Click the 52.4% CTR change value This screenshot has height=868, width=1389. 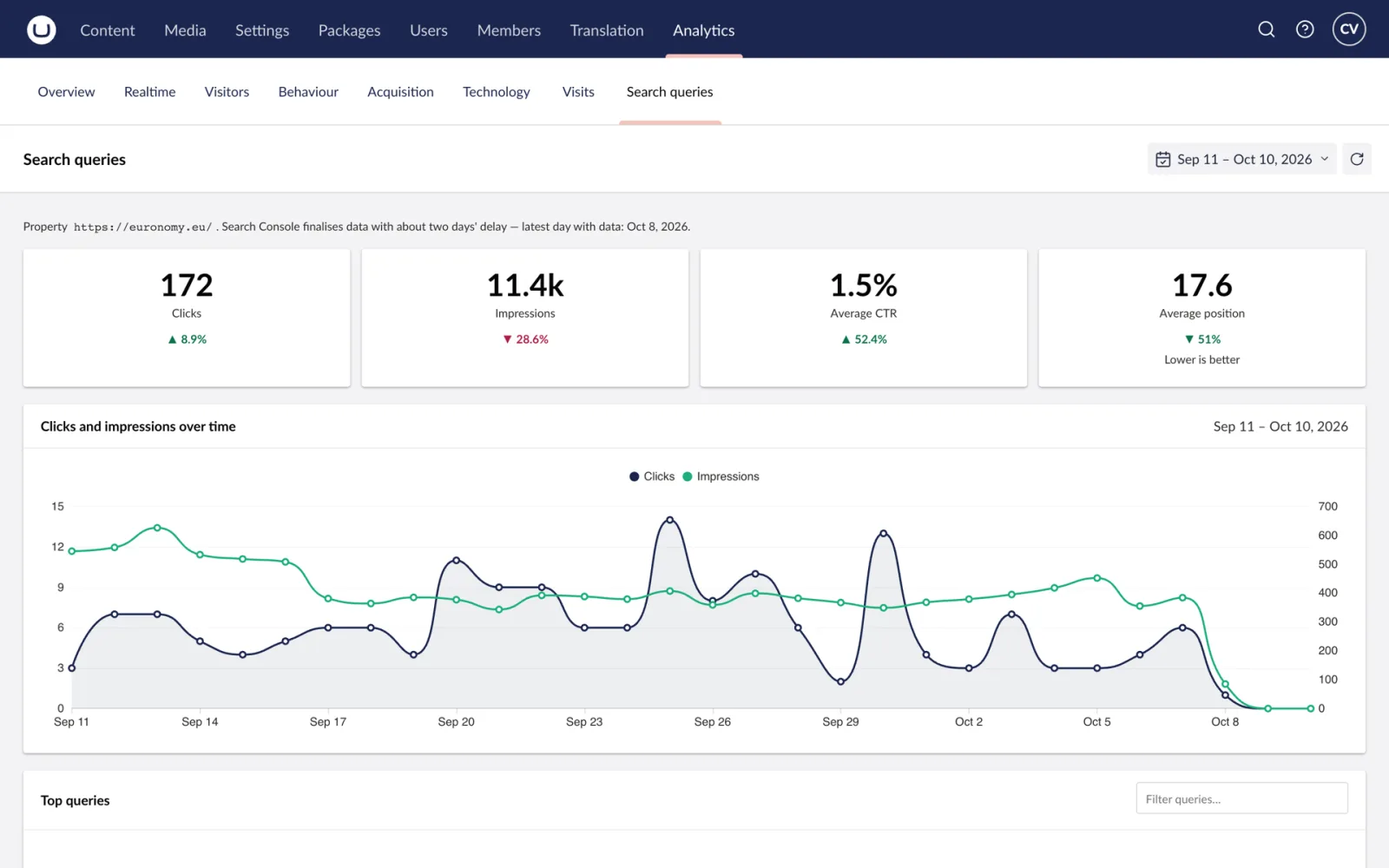pos(871,339)
